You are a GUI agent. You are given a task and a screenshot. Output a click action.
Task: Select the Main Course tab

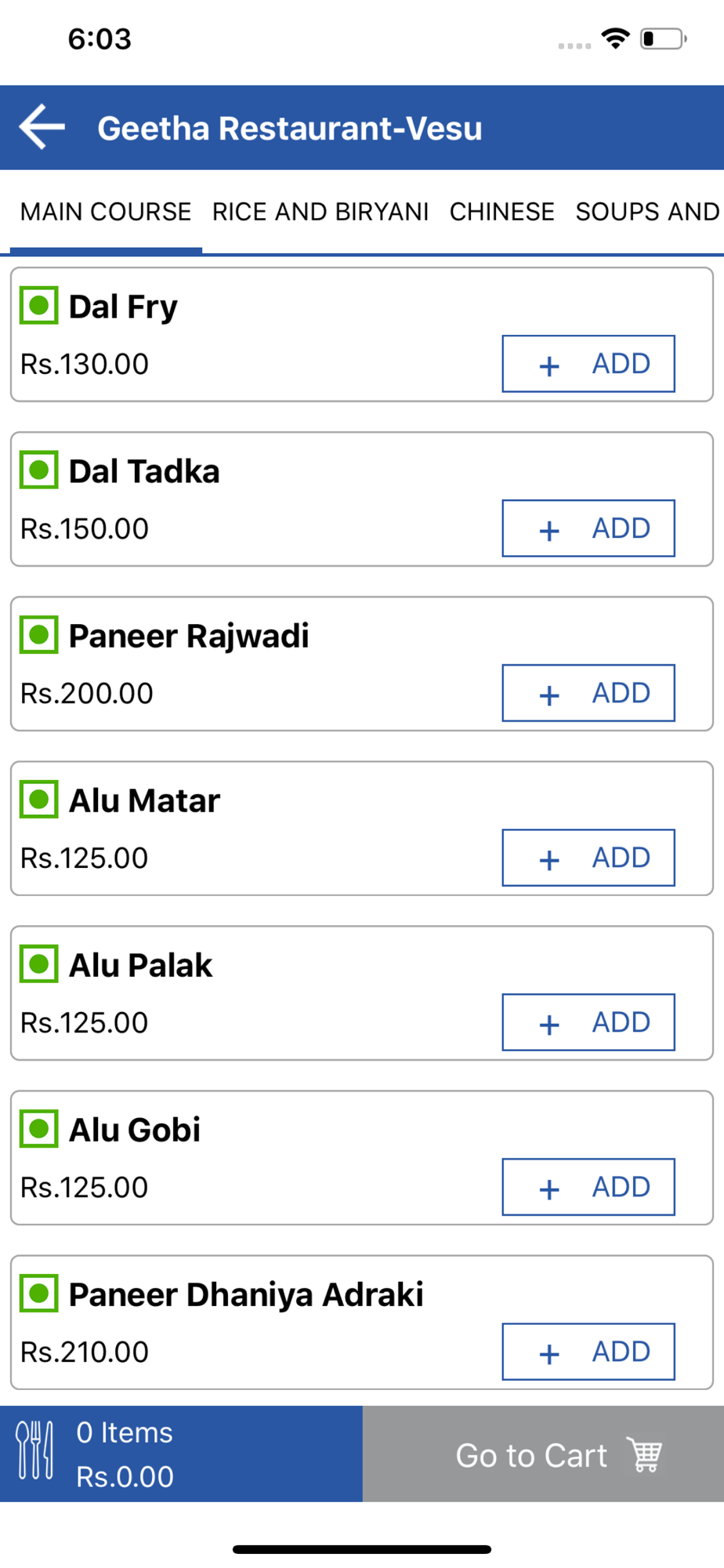coord(106,212)
